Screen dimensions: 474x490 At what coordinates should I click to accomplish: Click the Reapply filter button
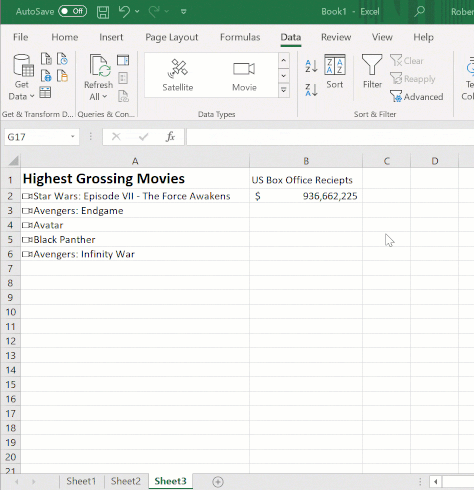tap(413, 79)
